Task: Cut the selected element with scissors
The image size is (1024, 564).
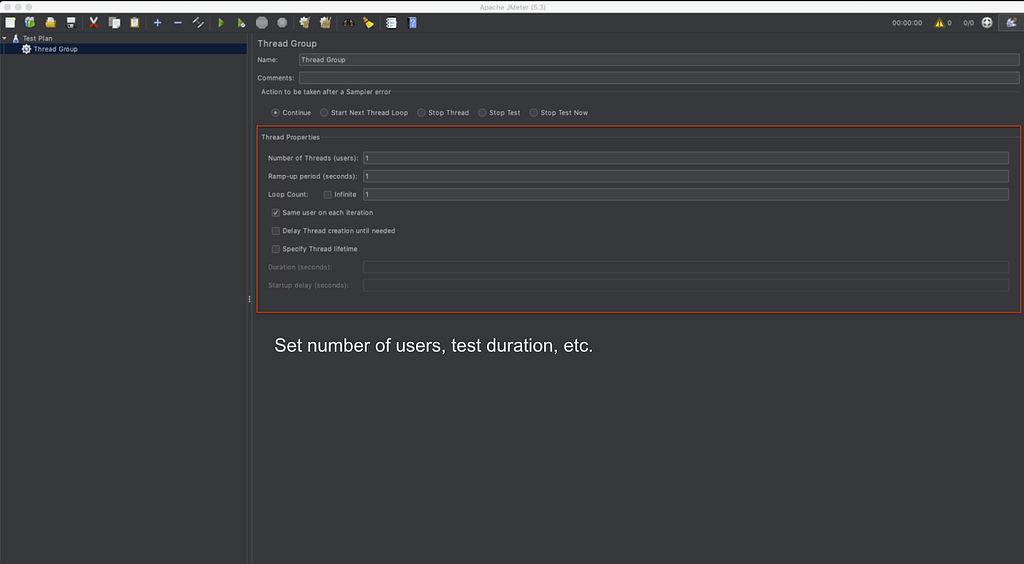Action: [93, 23]
